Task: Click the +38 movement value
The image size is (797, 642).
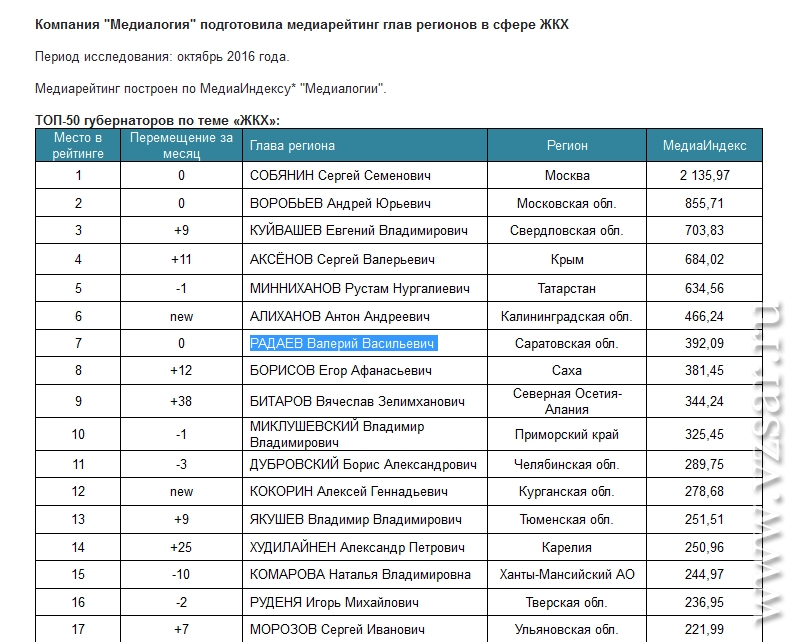Action: coord(181,401)
